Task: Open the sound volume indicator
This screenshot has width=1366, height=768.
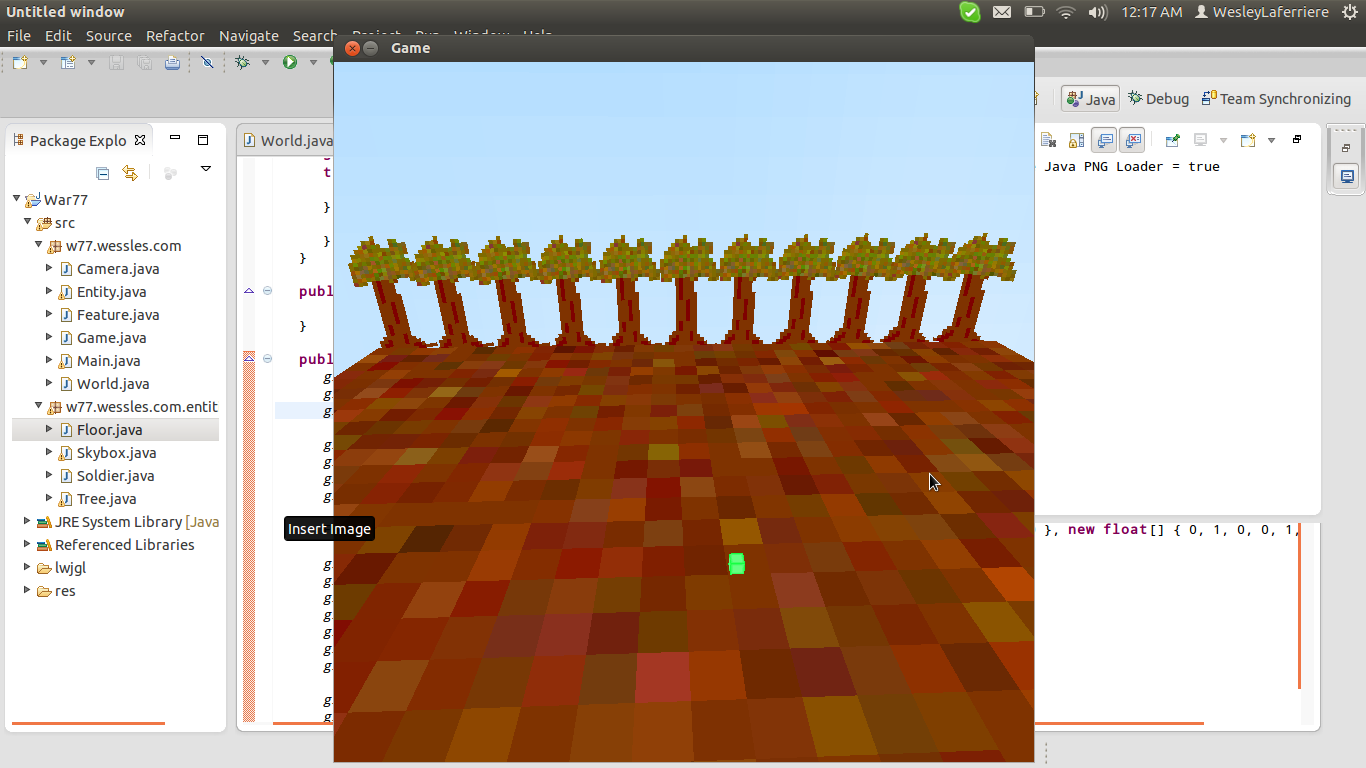Action: (1098, 12)
